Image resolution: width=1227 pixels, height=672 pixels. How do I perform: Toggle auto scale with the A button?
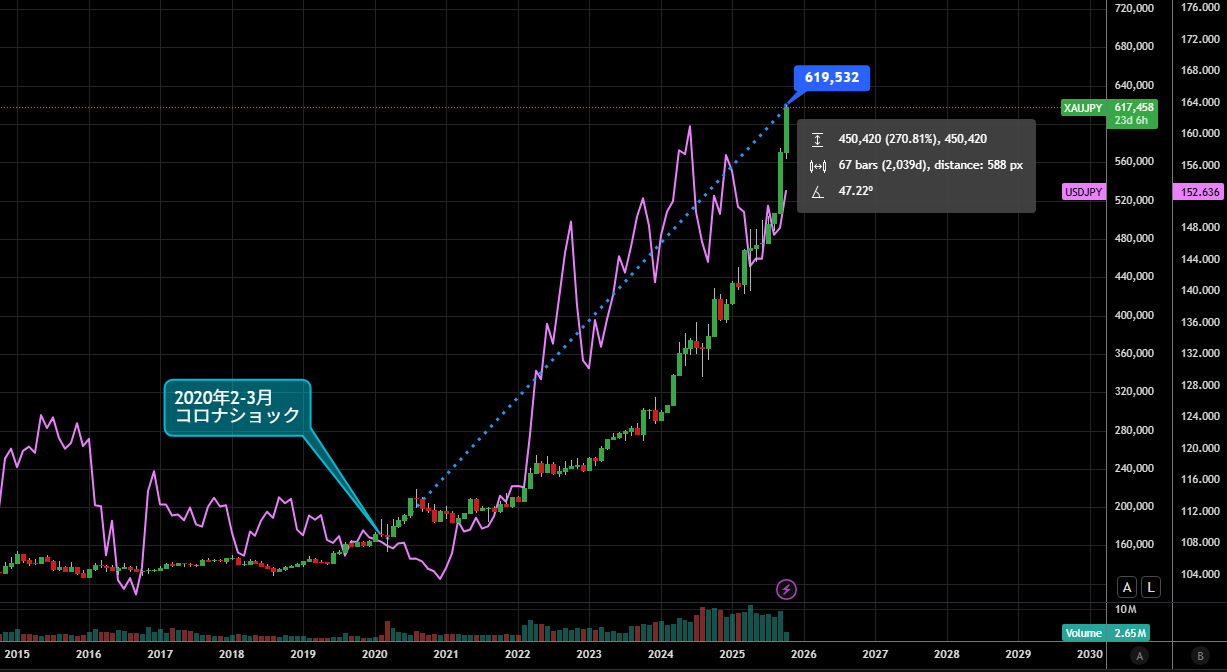pyautogui.click(x=1128, y=588)
